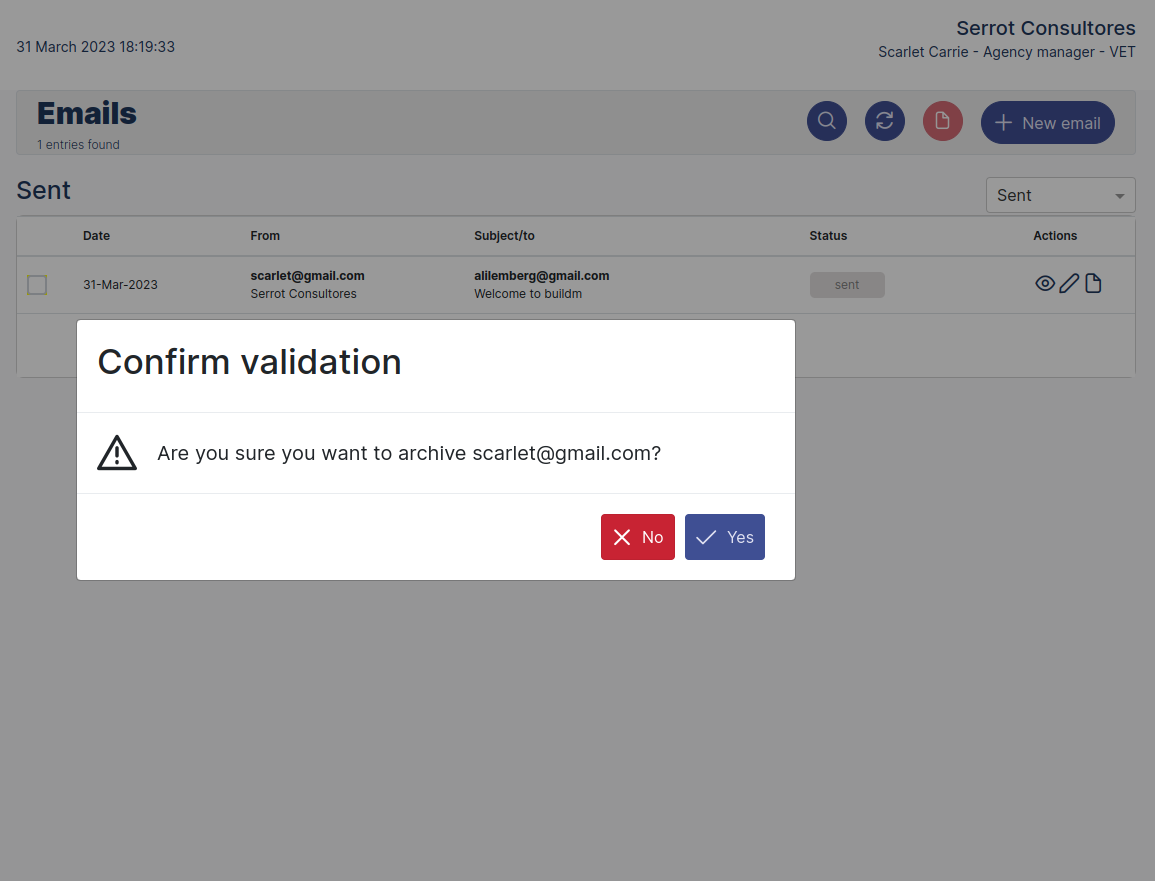Click the '1 entries found' text
Image resolution: width=1155 pixels, height=881 pixels.
[78, 144]
